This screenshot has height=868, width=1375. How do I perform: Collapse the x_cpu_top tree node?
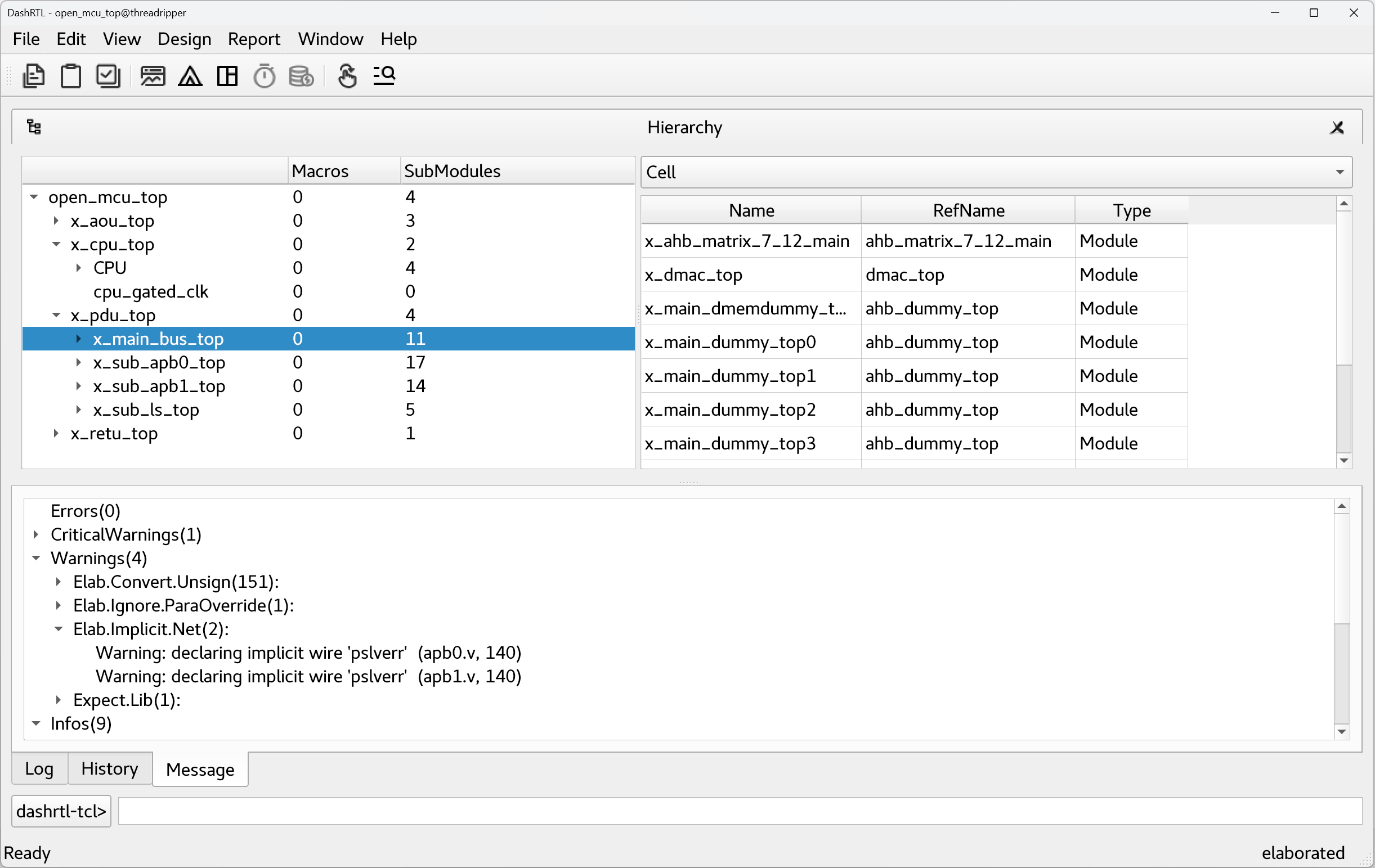(56, 244)
